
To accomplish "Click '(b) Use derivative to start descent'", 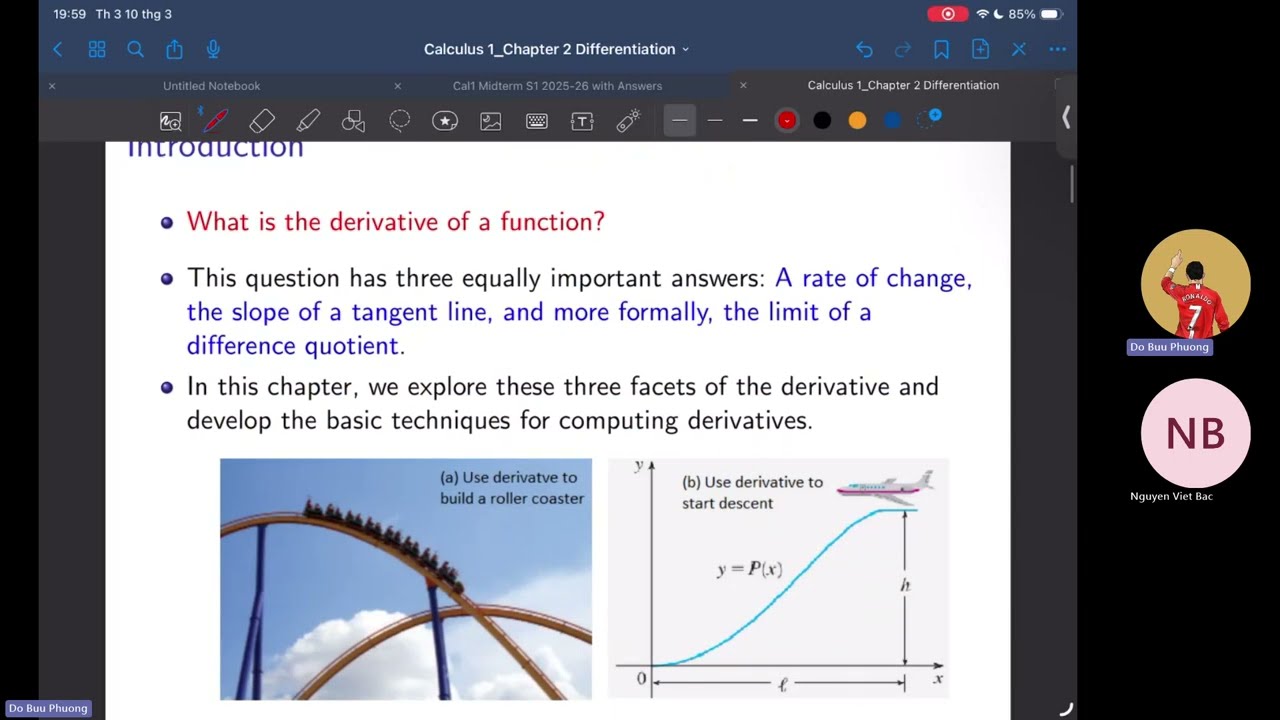I will 752,492.
